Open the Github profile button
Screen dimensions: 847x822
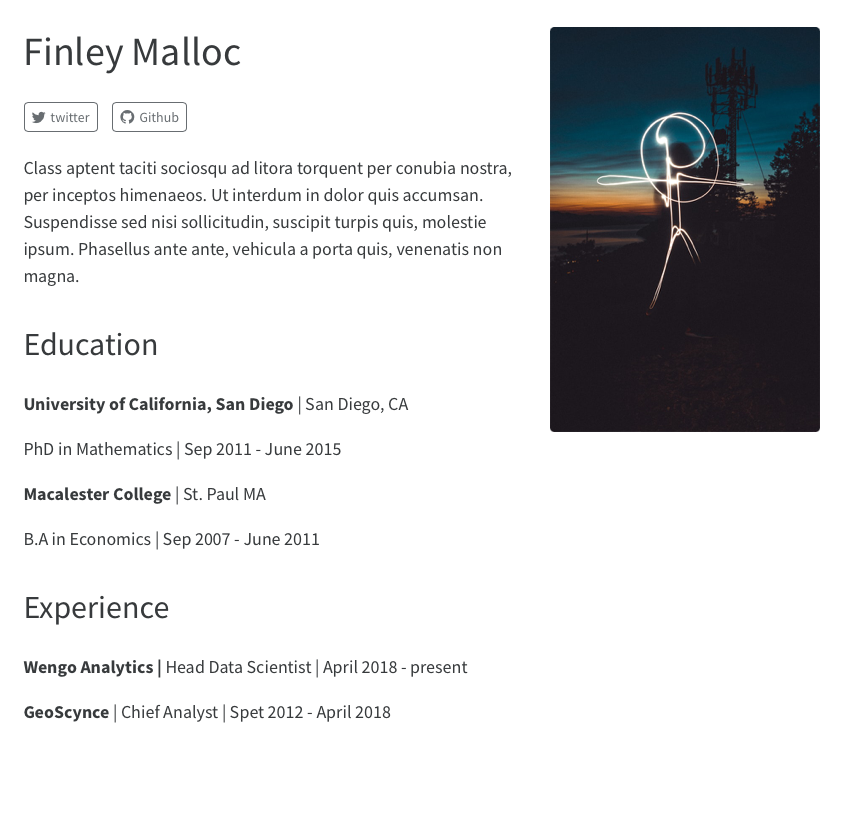click(x=149, y=117)
